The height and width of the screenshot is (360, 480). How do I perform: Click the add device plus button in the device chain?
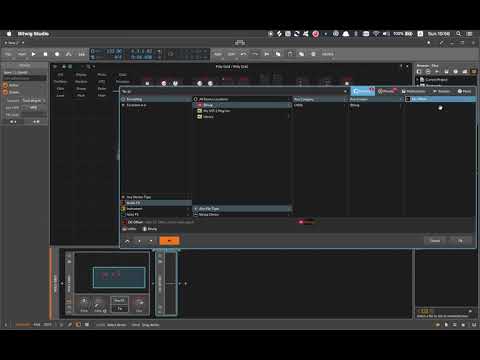coord(186,284)
